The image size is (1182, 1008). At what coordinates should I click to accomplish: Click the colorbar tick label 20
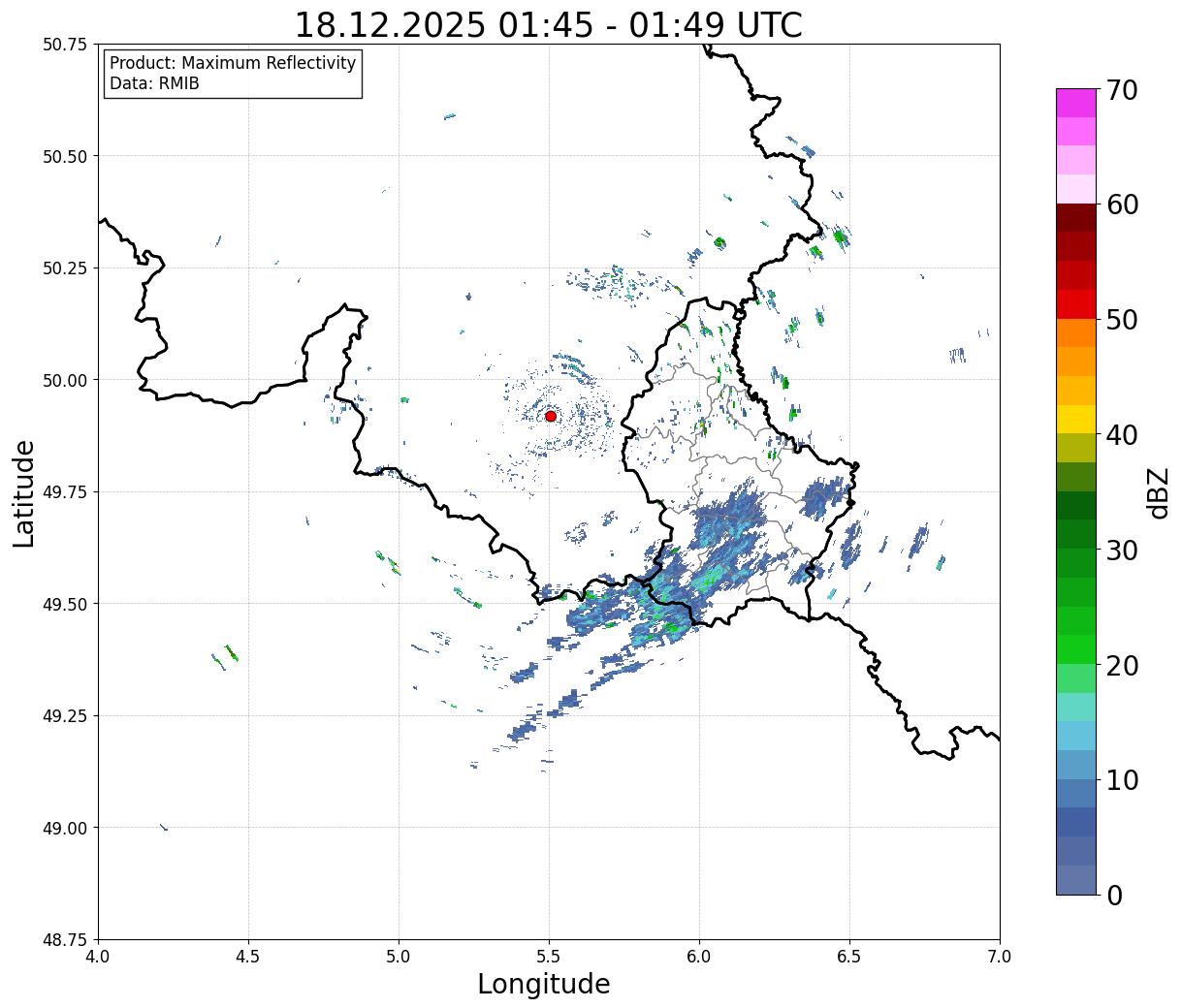point(1122,665)
